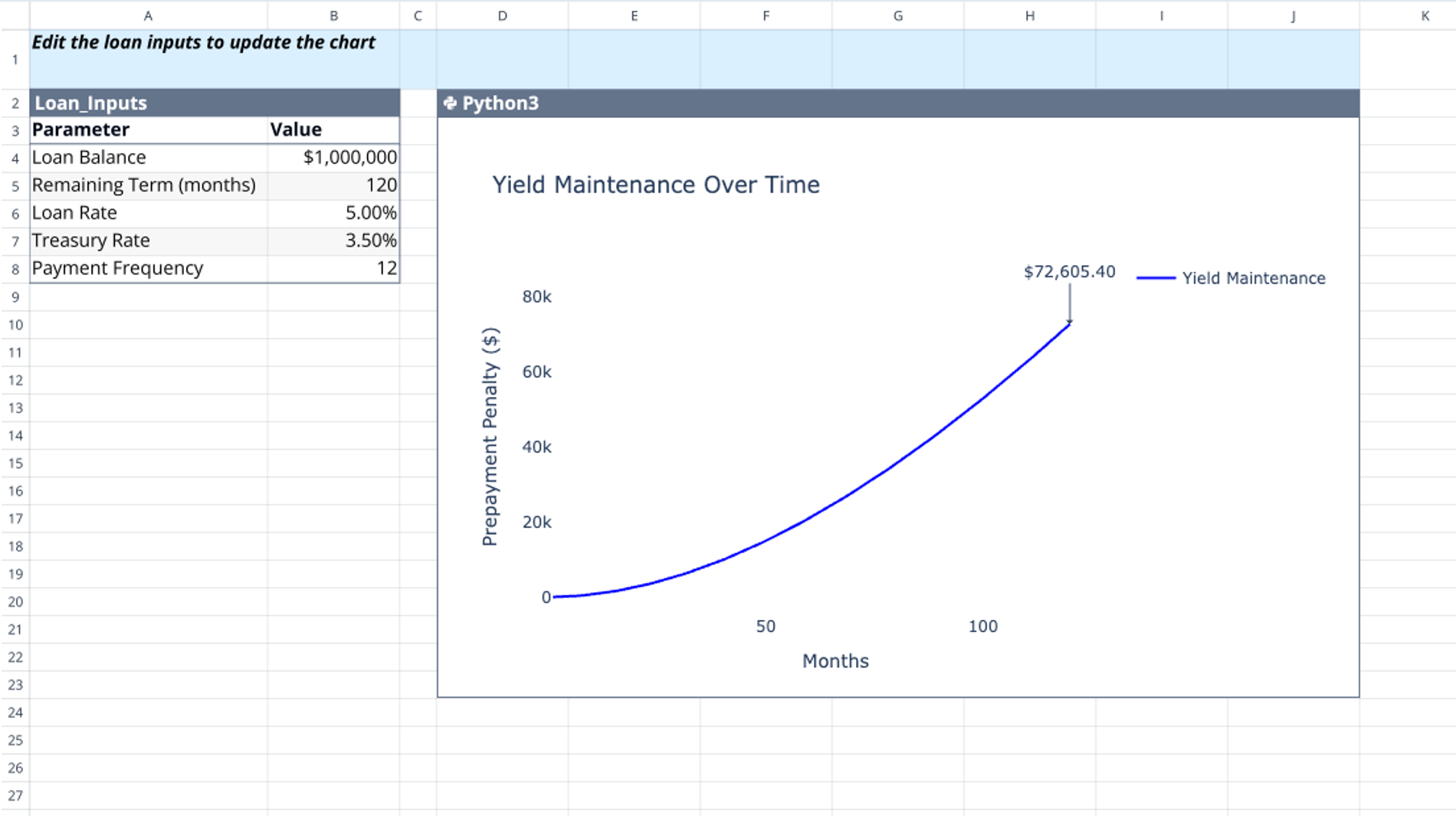The height and width of the screenshot is (816, 1456).
Task: Click the Payment Frequency label cell
Action: (149, 268)
